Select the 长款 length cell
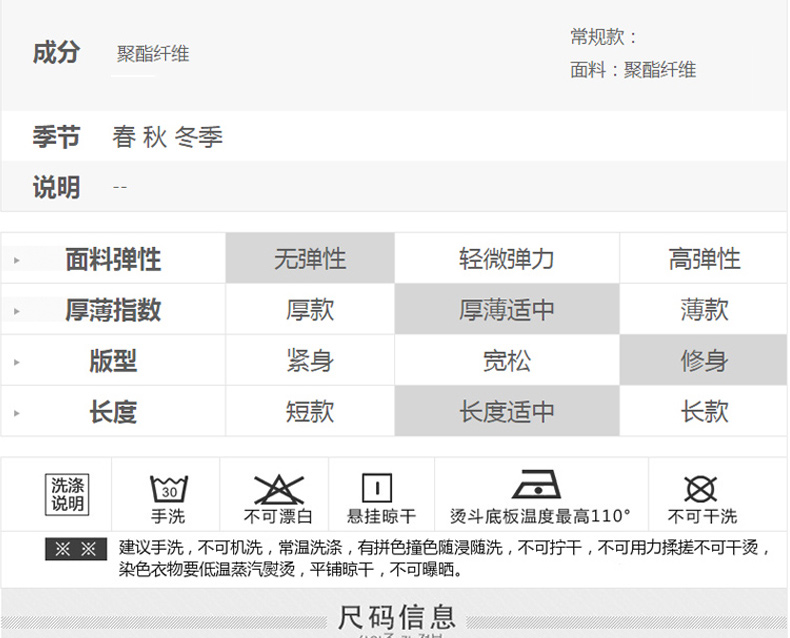The height and width of the screenshot is (638, 790). (704, 411)
